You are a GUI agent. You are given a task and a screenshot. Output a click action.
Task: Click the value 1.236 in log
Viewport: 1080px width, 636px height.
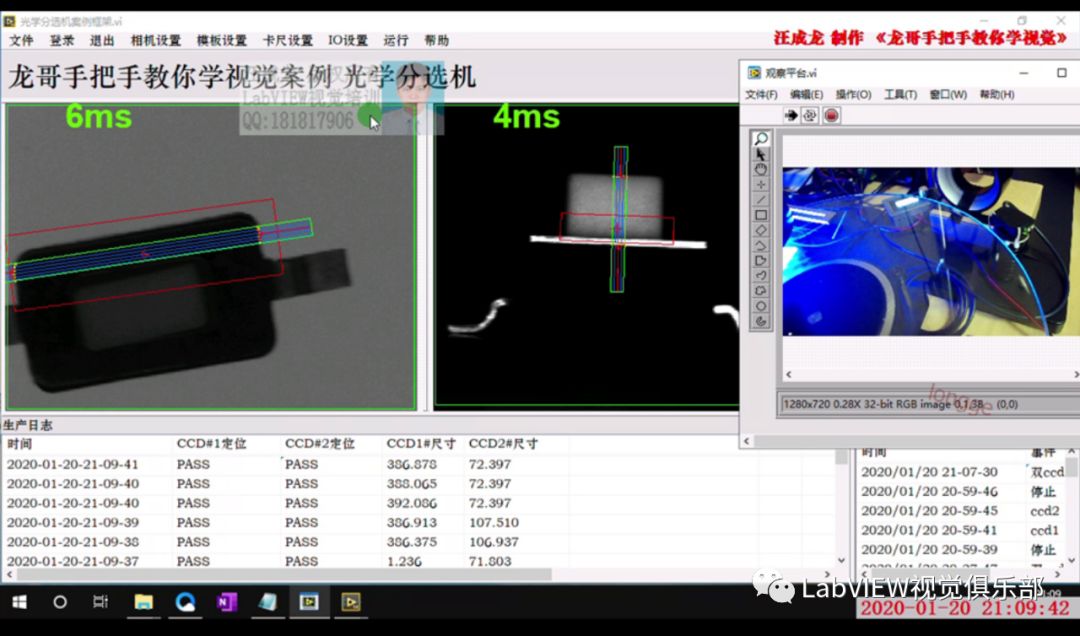404,561
